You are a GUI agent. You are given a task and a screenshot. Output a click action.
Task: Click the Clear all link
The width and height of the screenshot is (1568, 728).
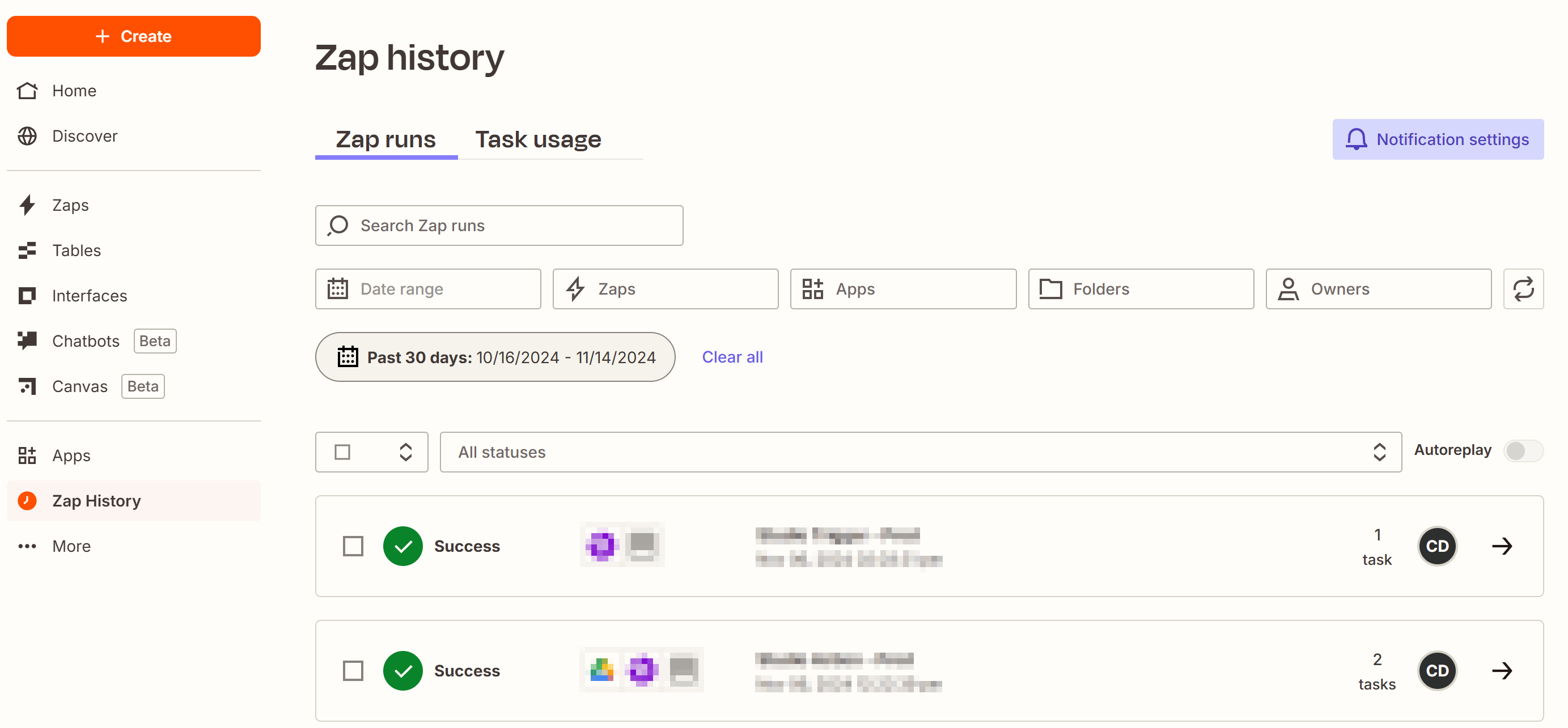(732, 357)
